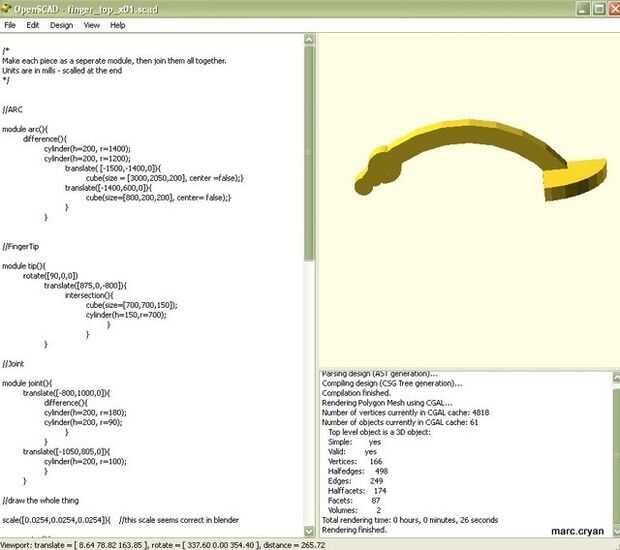
Task: Click 'Compilation finished.' in the console
Action: (356, 393)
